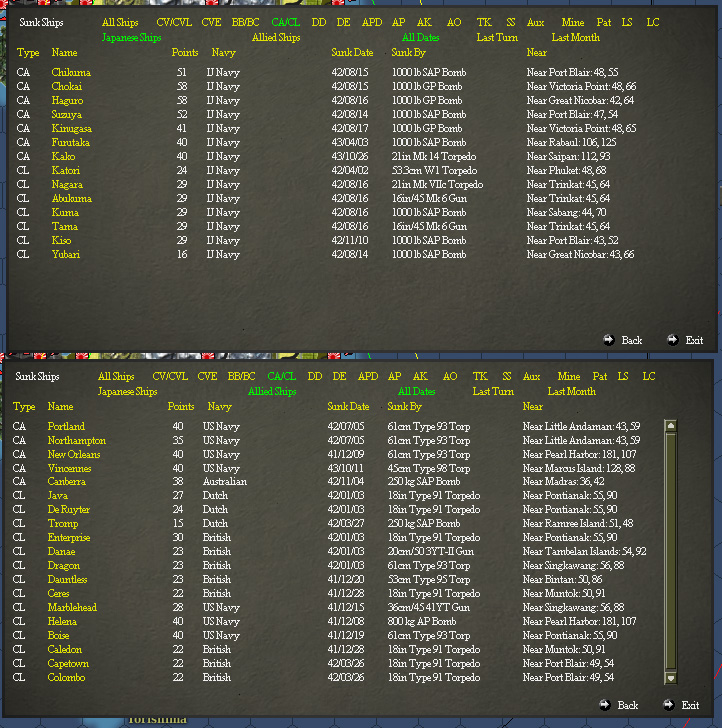Select CV/CVL filter in the bottom panel

[170, 376]
